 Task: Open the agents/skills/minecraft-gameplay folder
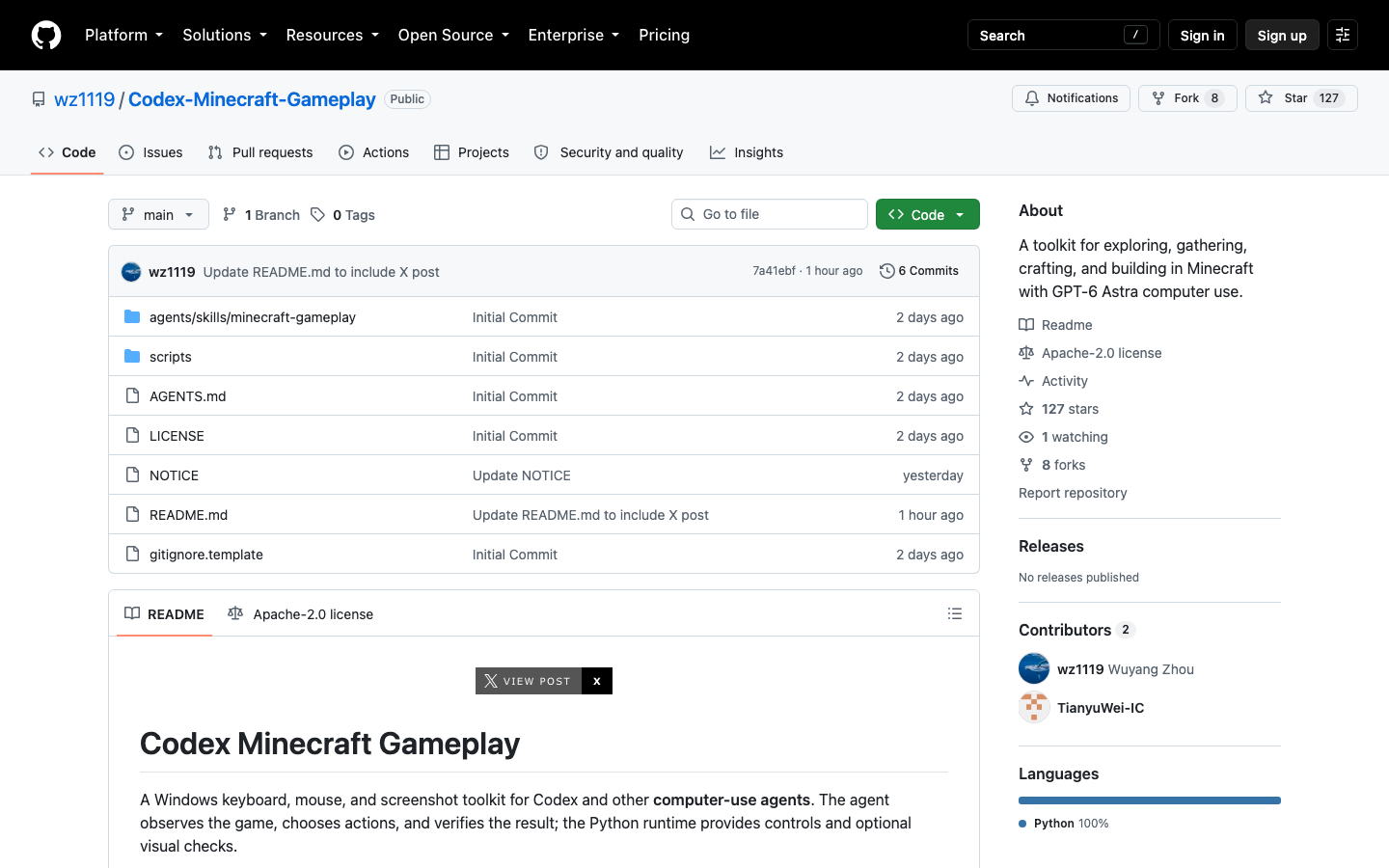coord(253,317)
